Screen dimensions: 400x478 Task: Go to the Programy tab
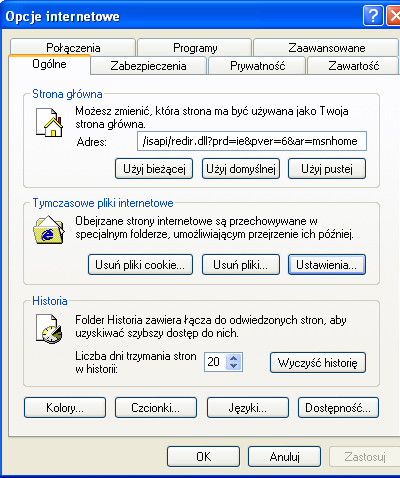click(195, 48)
